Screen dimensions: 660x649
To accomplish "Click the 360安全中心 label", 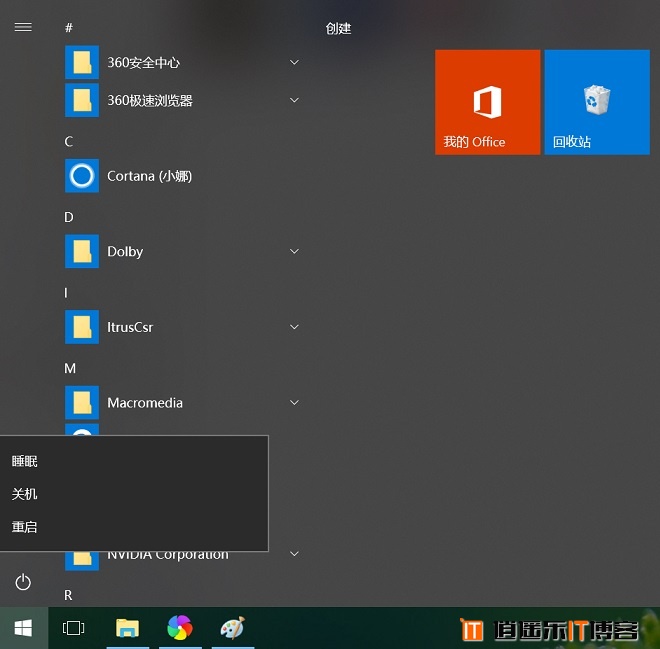I will coord(143,62).
